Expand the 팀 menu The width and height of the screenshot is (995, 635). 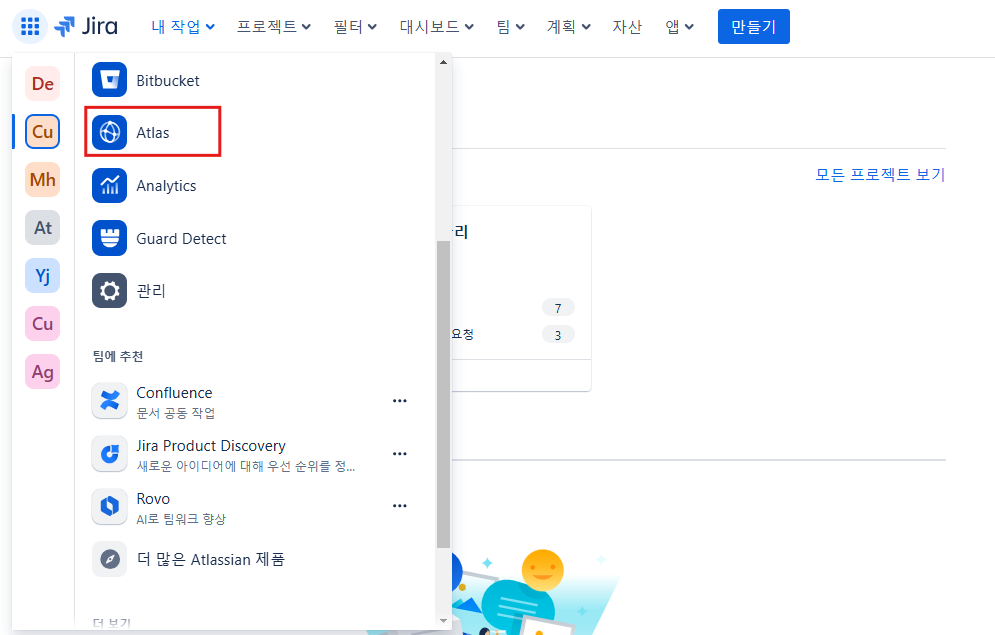pyautogui.click(x=510, y=27)
